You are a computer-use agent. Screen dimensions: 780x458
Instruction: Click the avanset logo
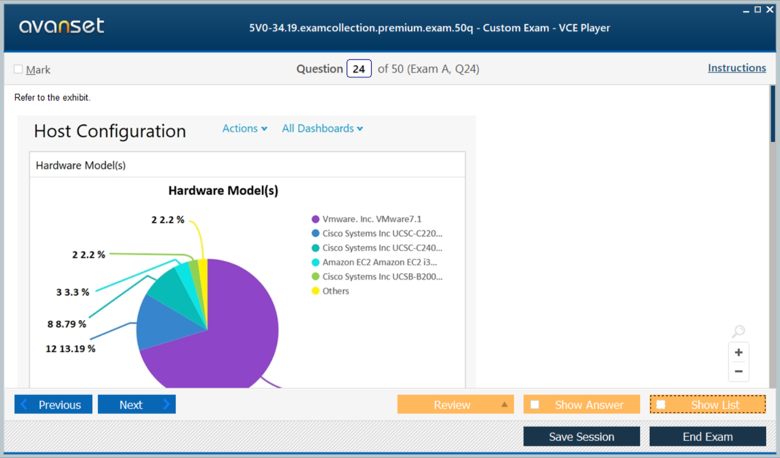[62, 25]
